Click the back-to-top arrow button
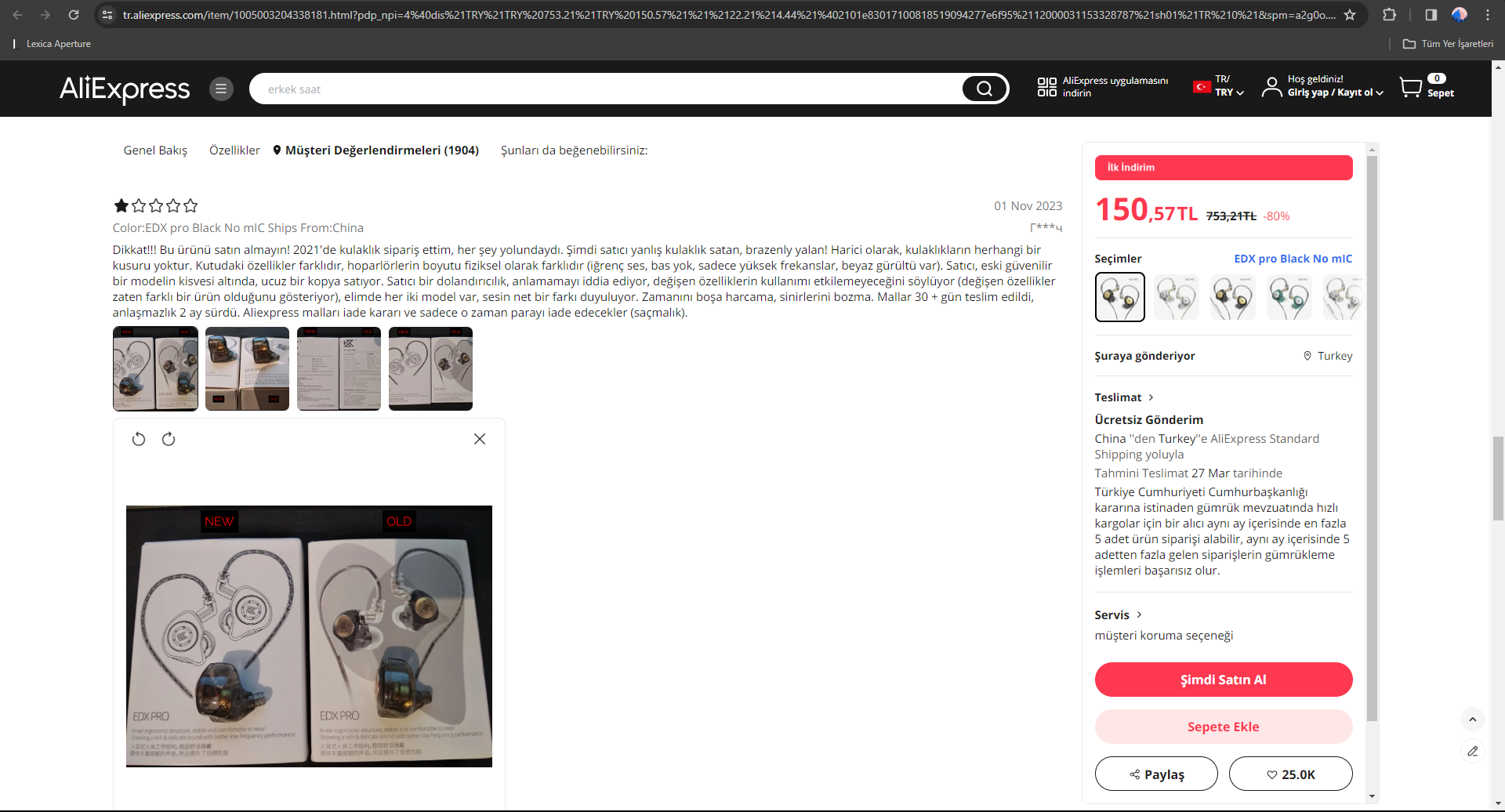 [1473, 720]
